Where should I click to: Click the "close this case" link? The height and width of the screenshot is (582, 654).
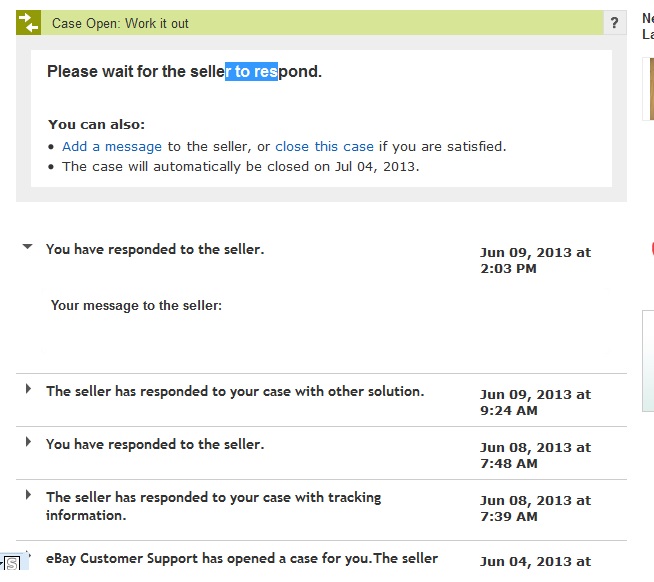coord(324,146)
